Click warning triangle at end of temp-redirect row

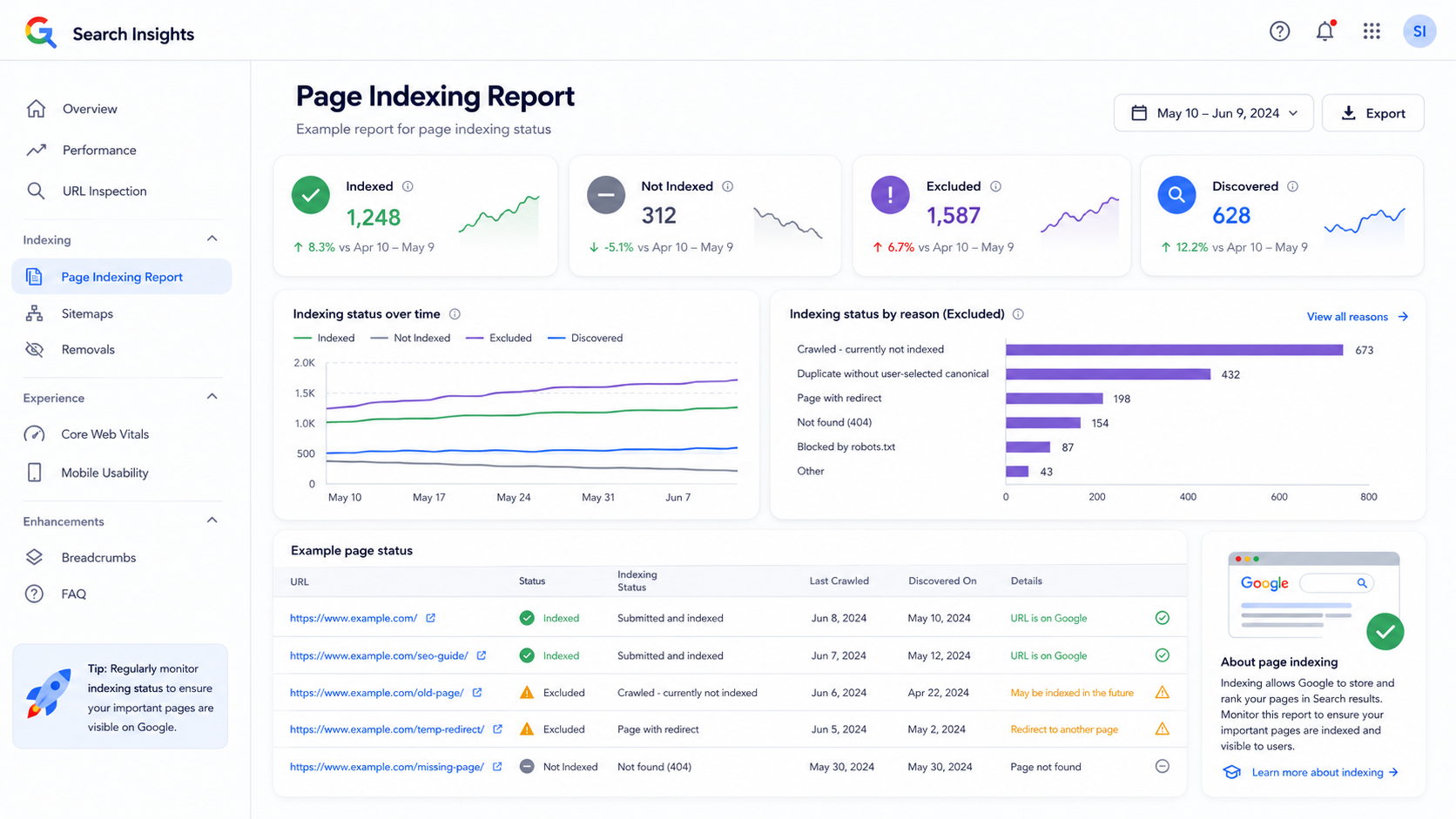point(1162,729)
